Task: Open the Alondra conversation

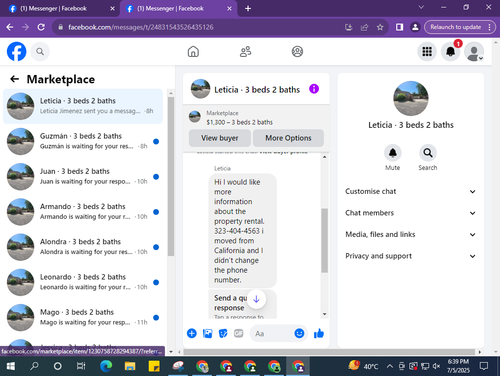Action: pos(83,247)
